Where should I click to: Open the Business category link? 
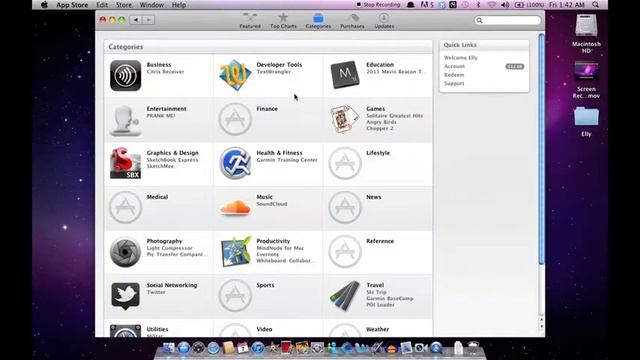[159, 64]
